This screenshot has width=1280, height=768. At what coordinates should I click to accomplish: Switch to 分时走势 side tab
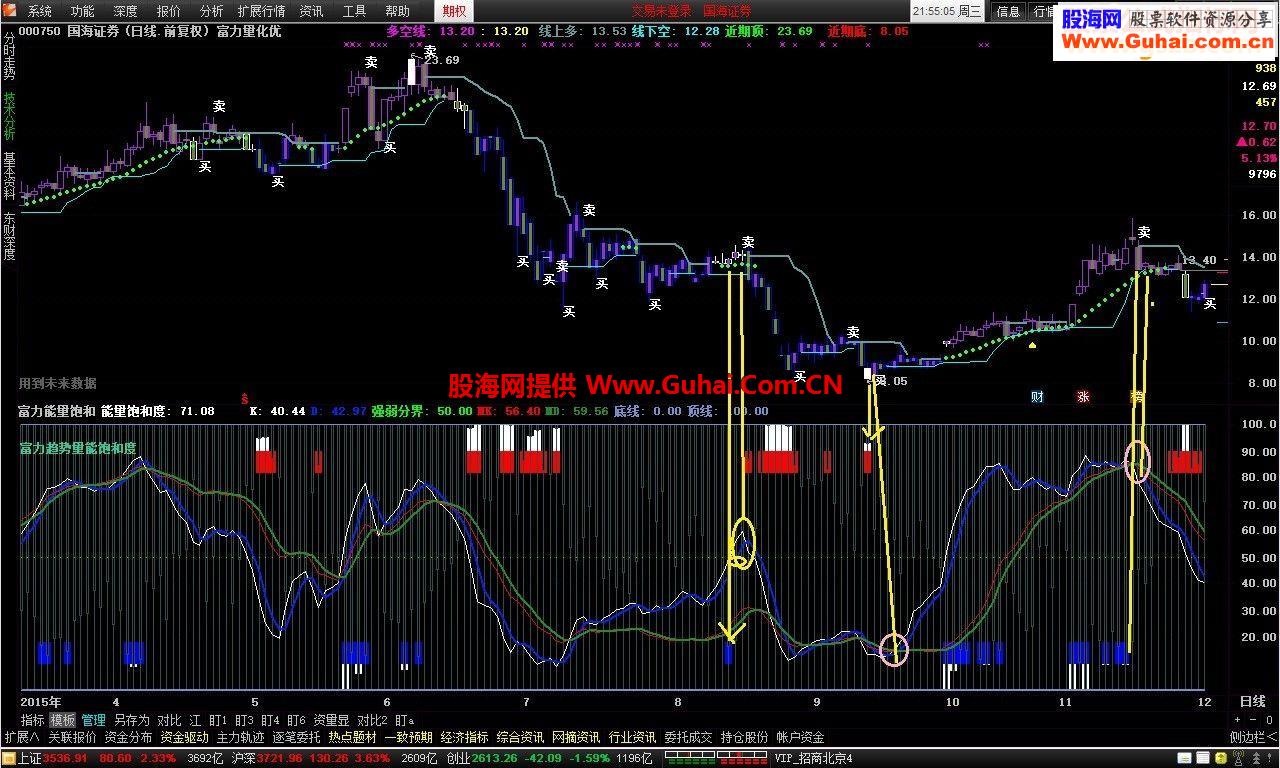[9, 58]
